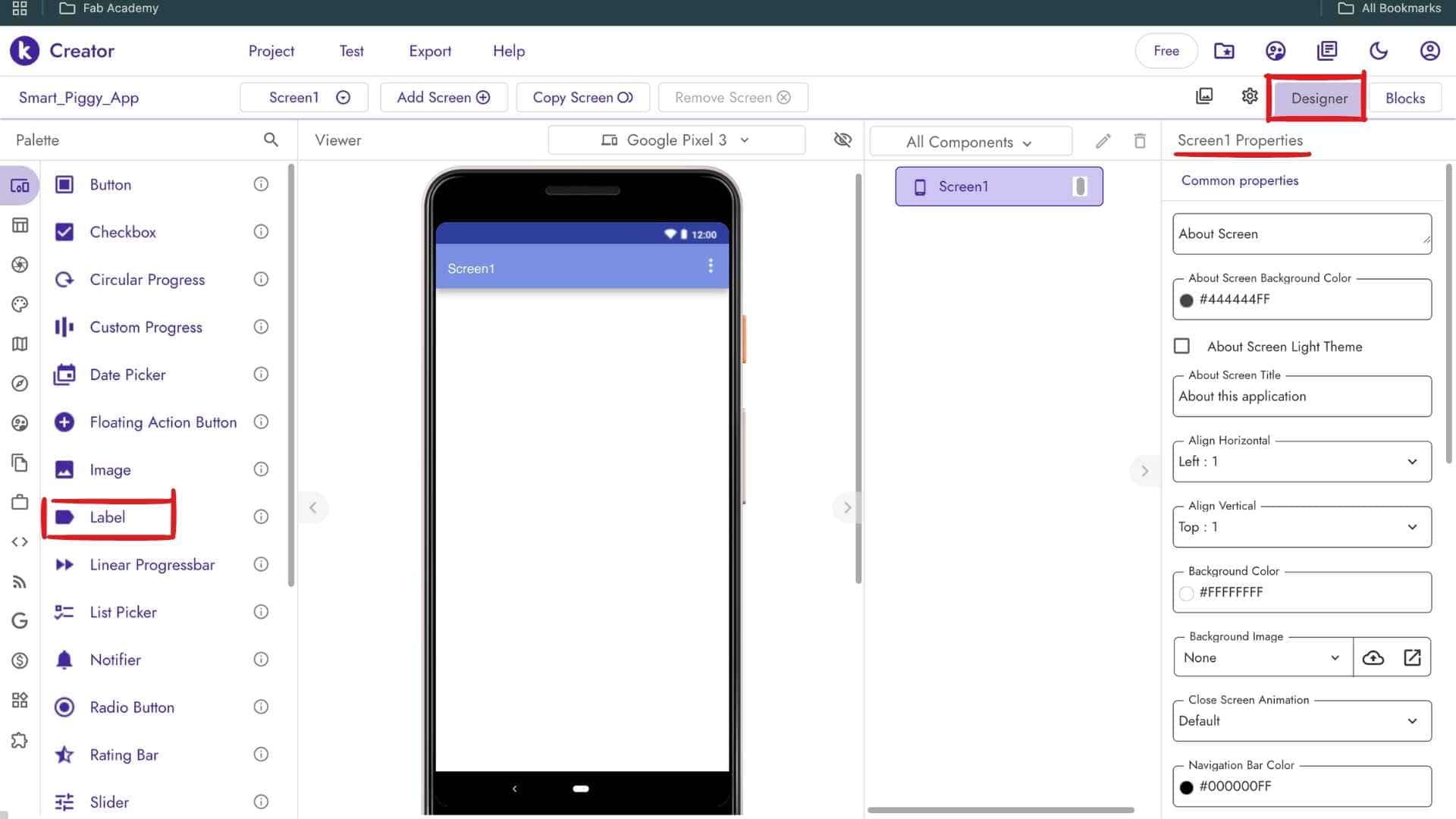Open the Fab Academy bookmark folder
This screenshot has width=1456, height=819.
point(109,8)
